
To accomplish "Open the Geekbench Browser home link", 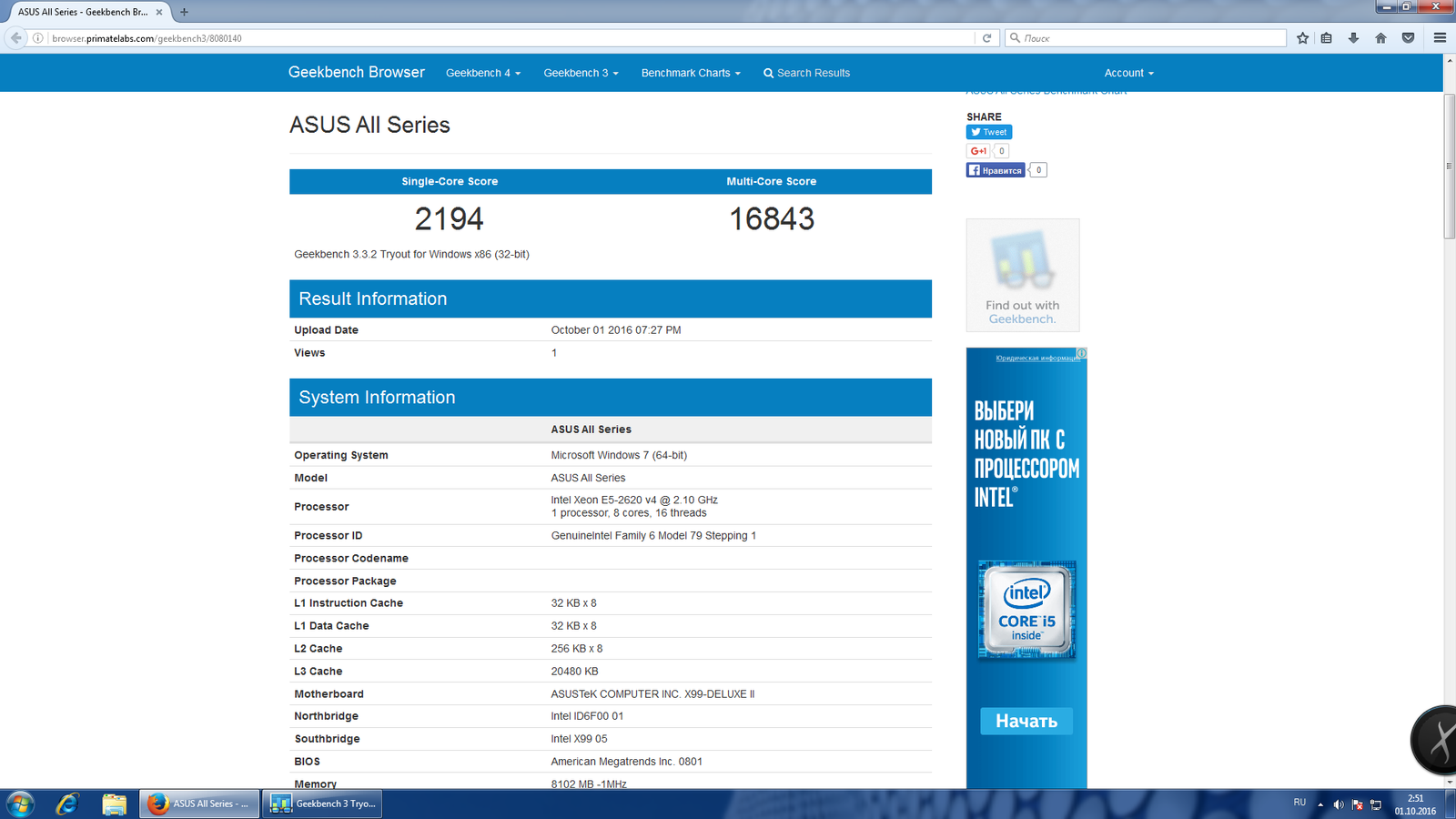I will (x=357, y=72).
